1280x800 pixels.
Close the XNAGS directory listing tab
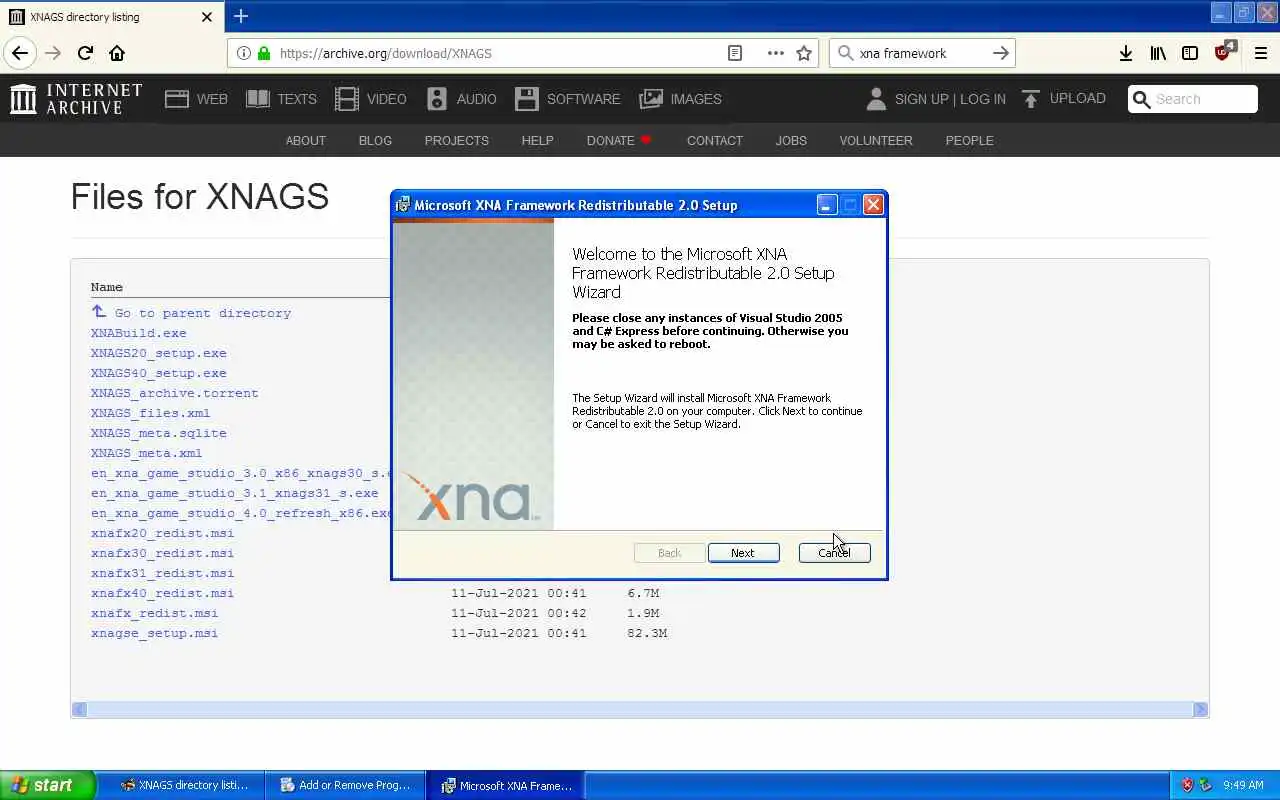pyautogui.click(x=207, y=17)
